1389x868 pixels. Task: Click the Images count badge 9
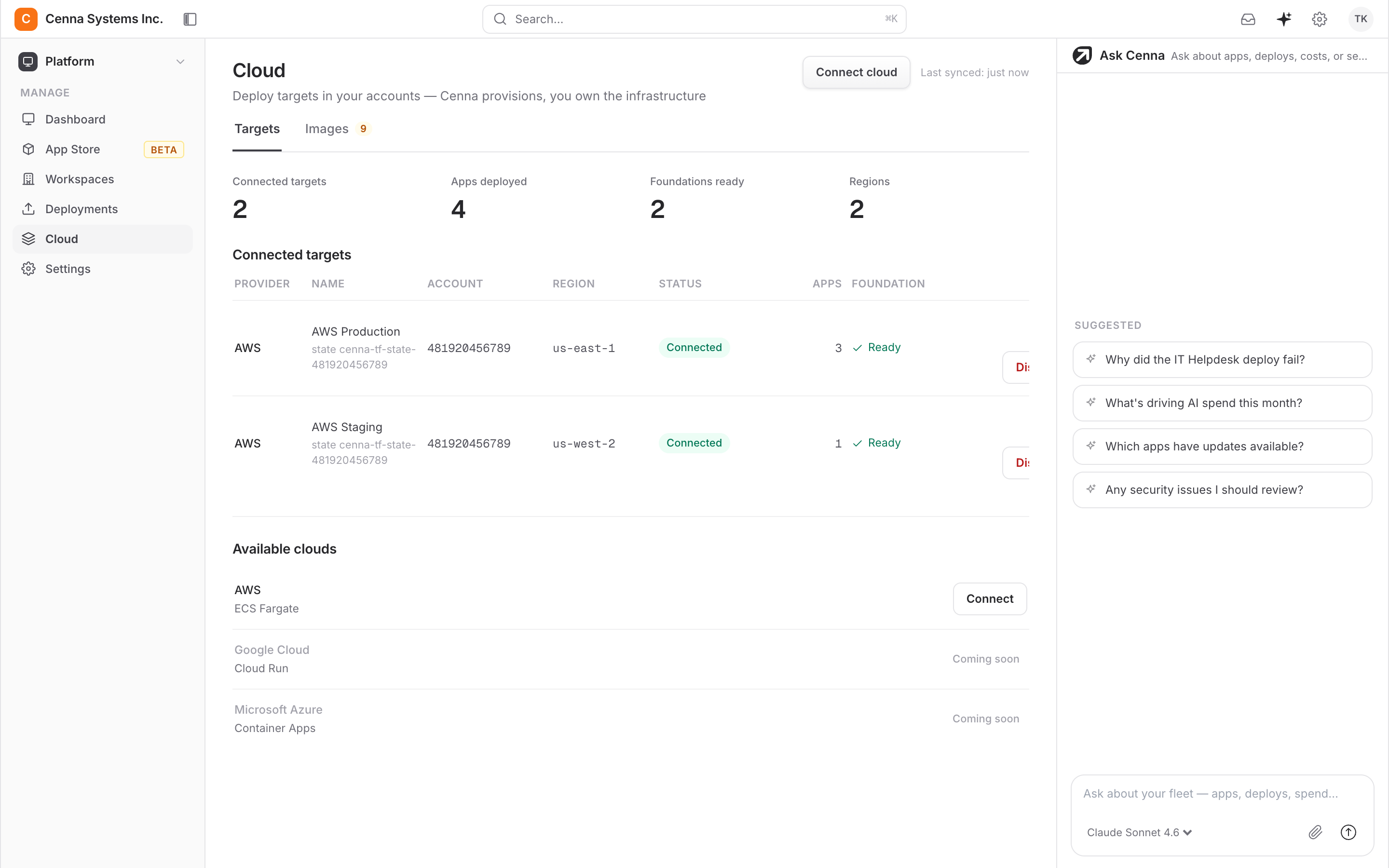pos(363,129)
